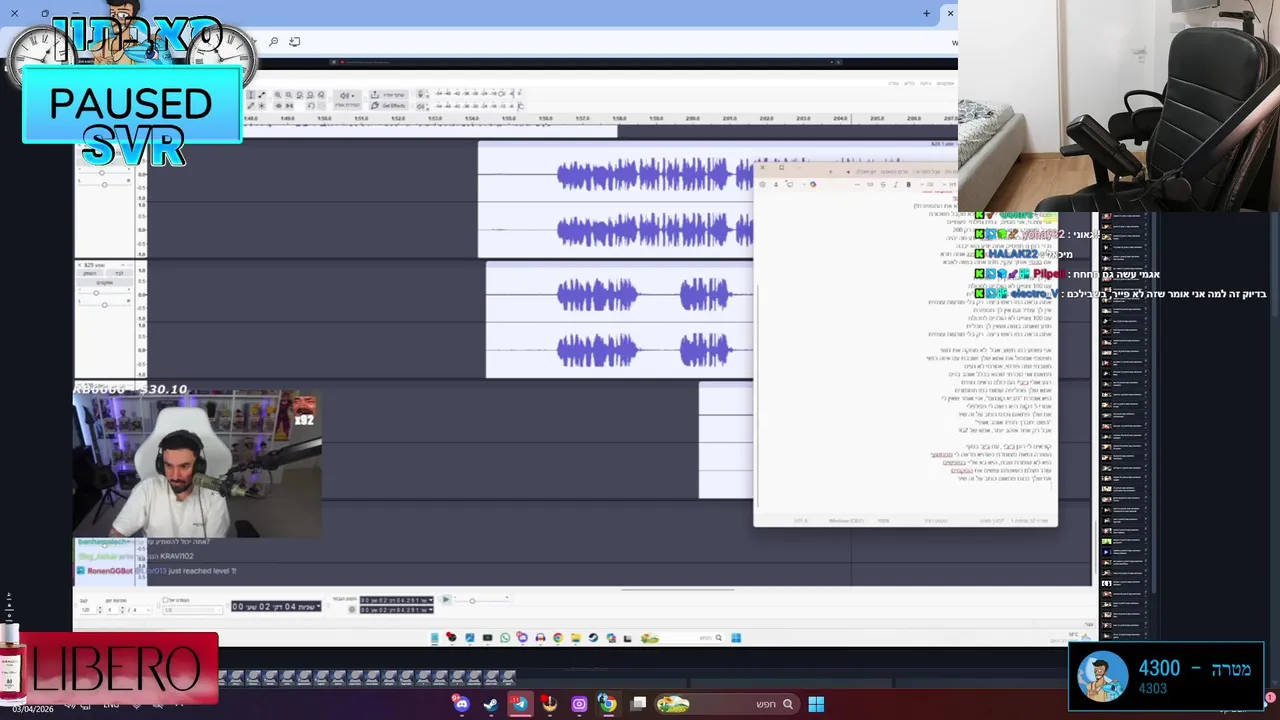Open Discord from the Windows taskbar
Screen dimensions: 1280x720
[x=461, y=704]
